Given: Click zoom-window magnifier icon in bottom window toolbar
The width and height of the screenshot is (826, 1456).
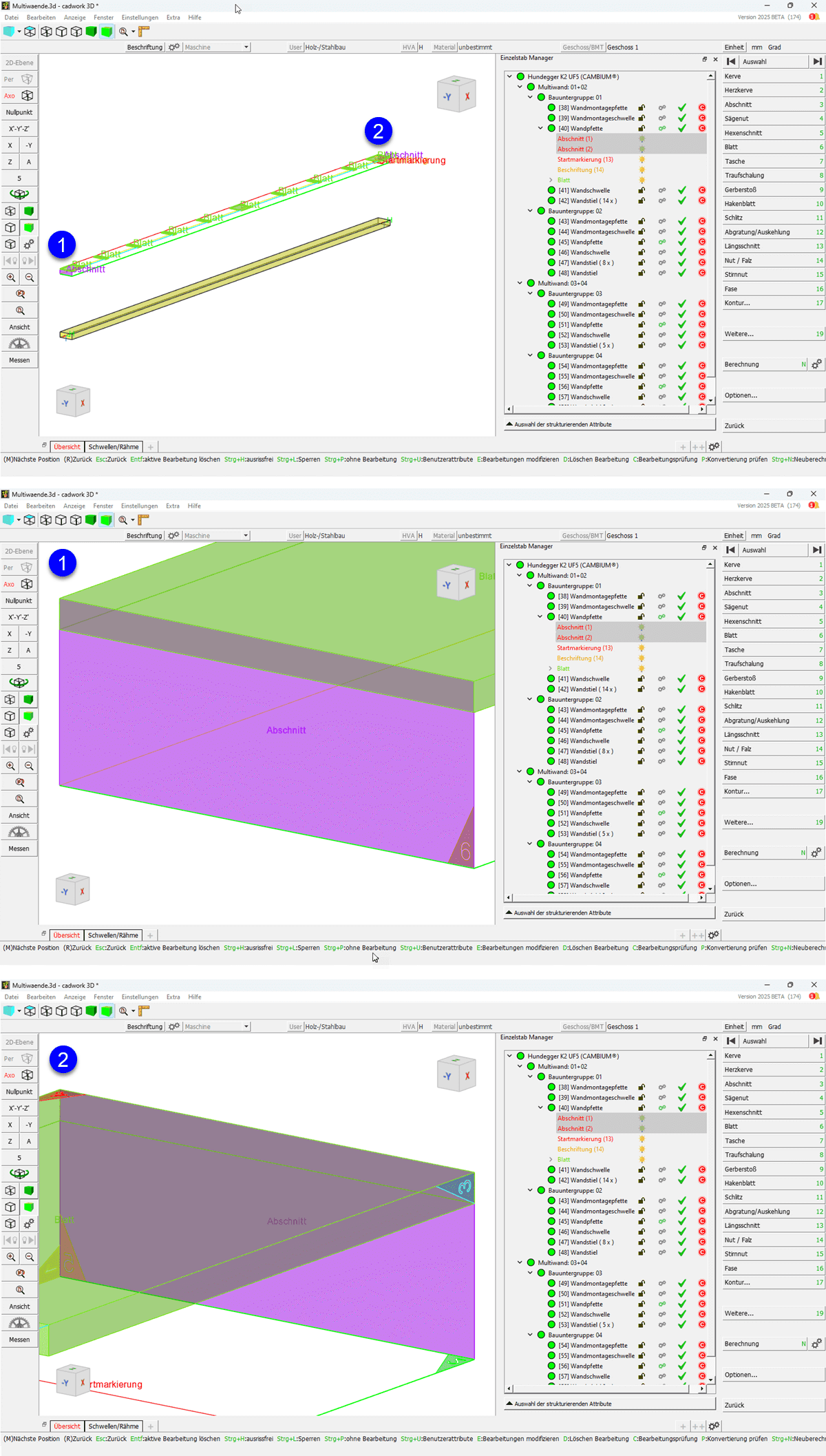Looking at the screenshot, I should pyautogui.click(x=124, y=1011).
